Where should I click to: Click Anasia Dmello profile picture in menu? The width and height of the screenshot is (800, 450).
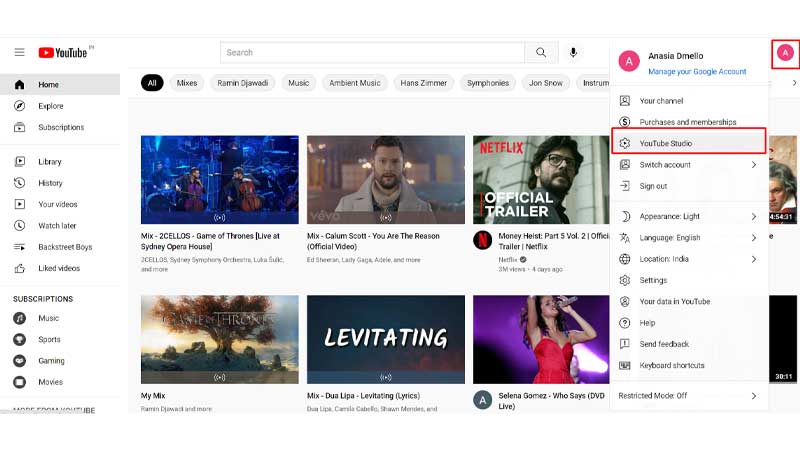tap(629, 61)
